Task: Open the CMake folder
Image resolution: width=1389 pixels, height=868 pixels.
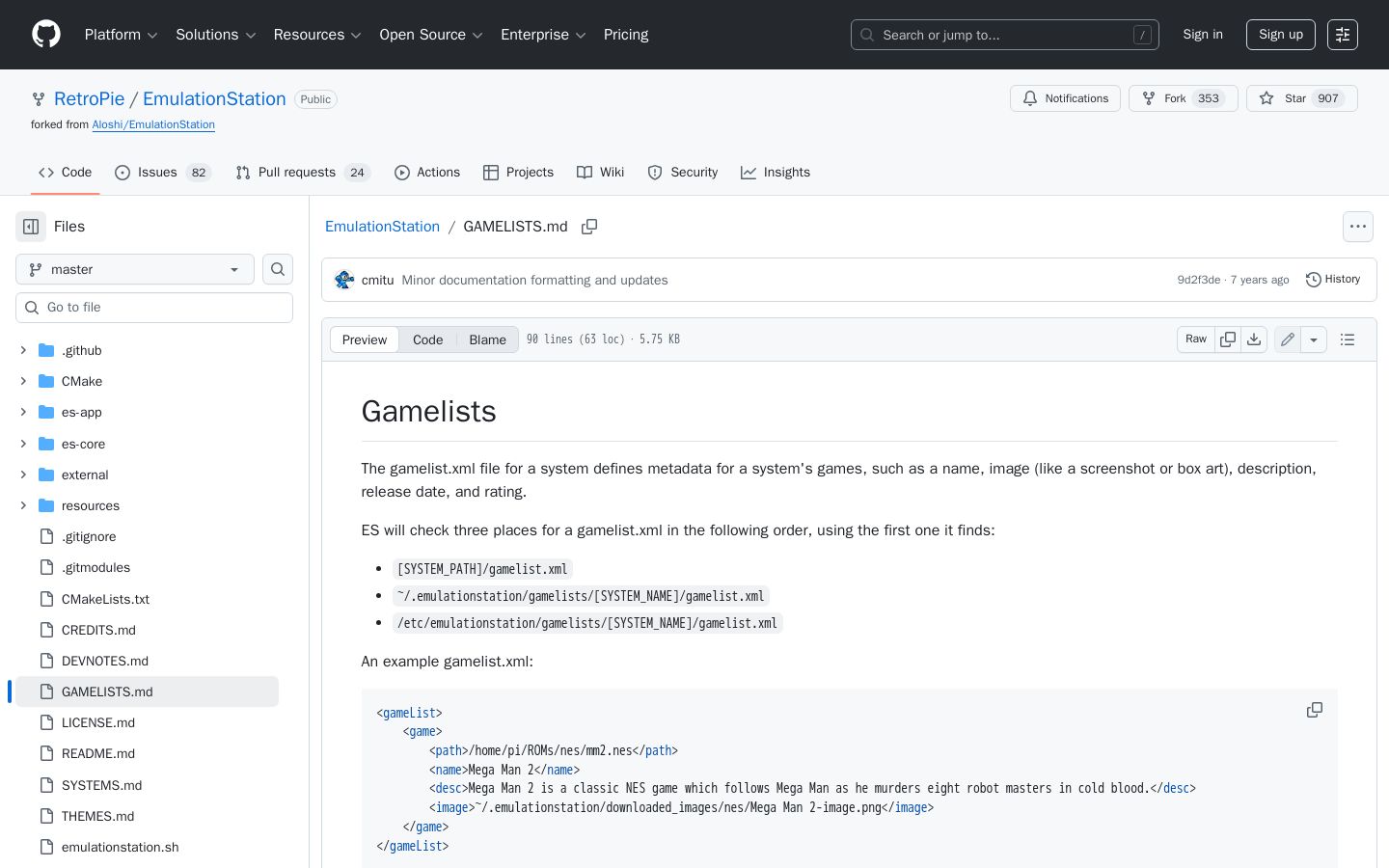Action: point(82,381)
